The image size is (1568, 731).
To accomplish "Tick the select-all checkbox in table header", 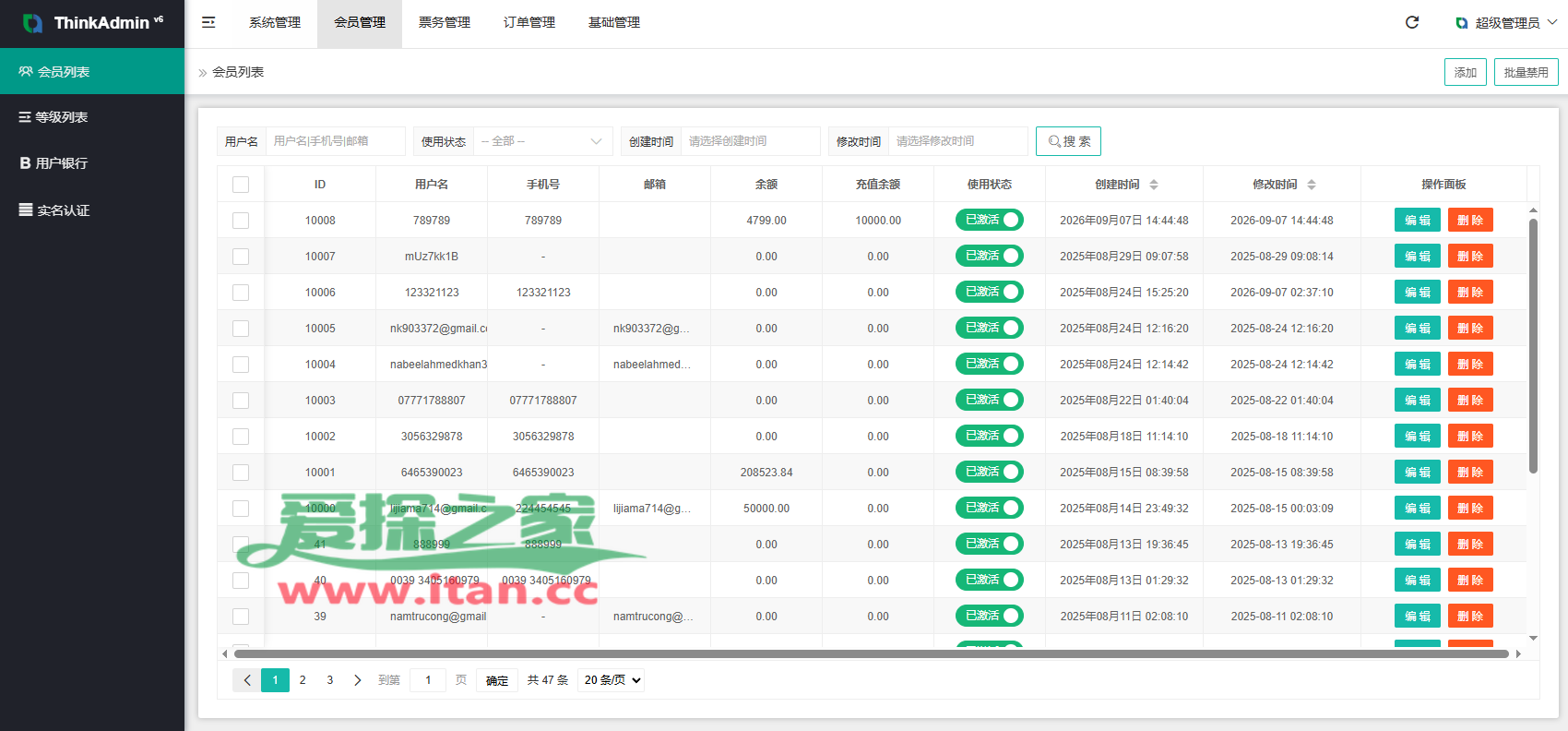I will point(241,185).
